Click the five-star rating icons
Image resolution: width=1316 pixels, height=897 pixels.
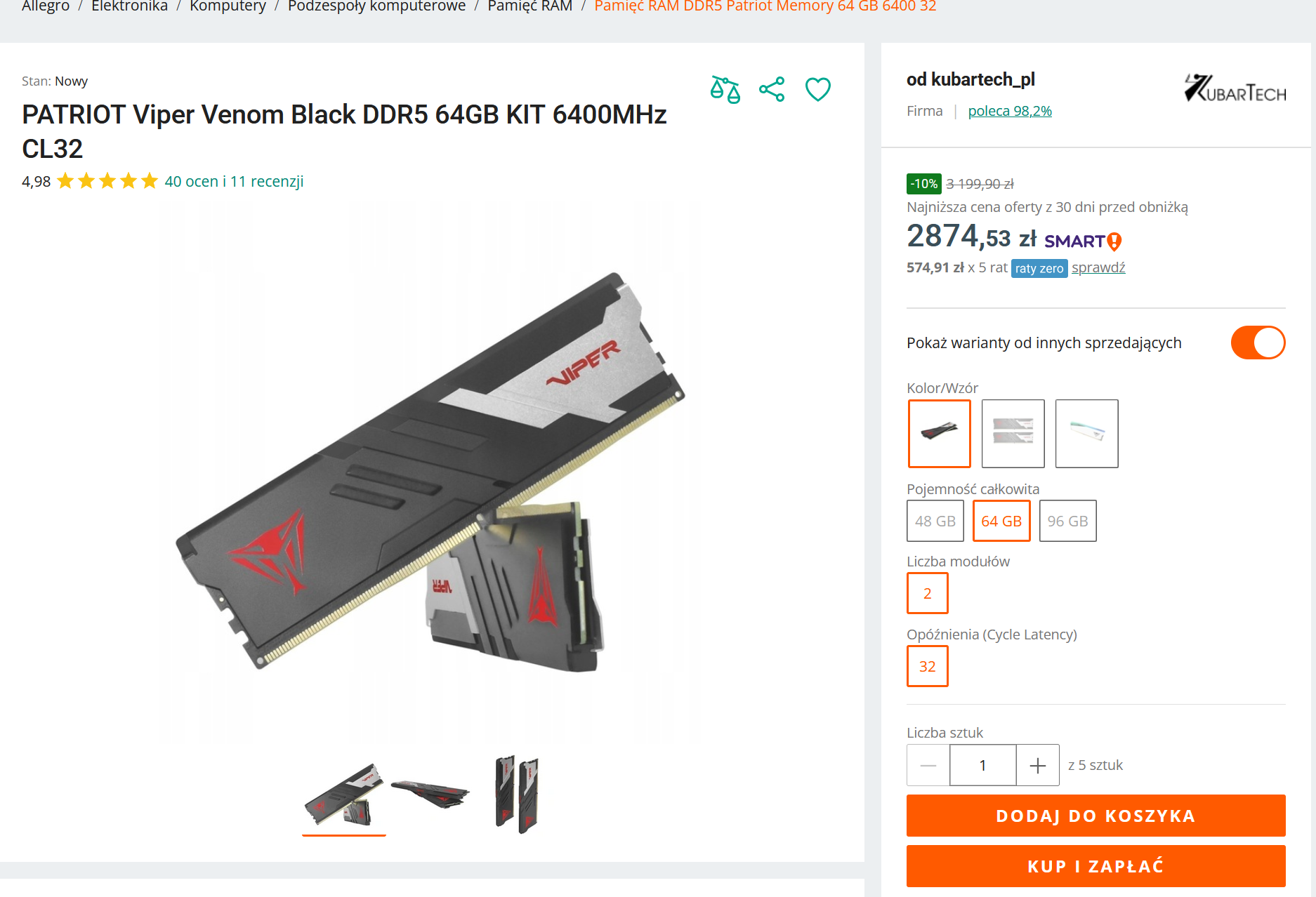point(107,181)
